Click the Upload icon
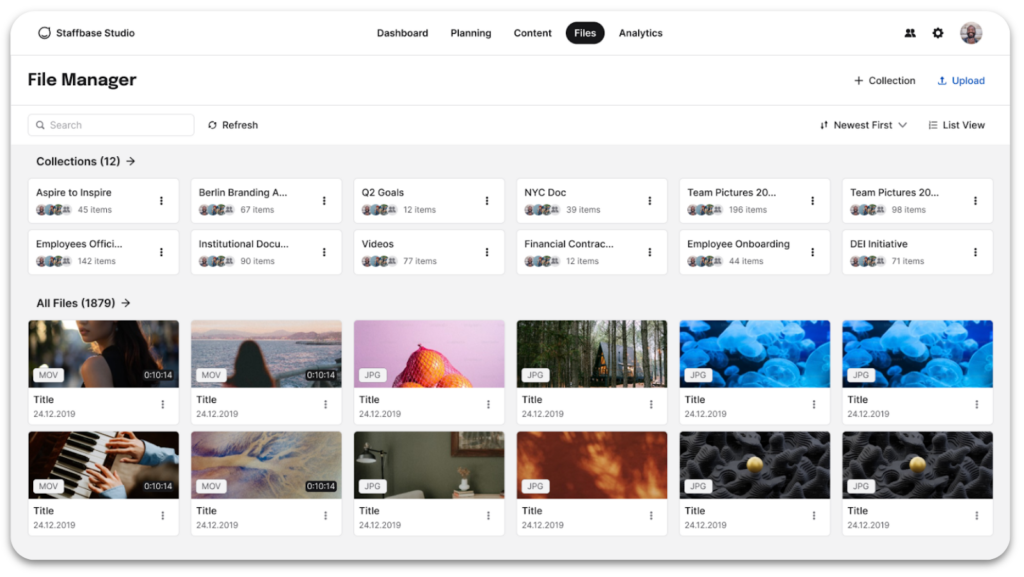 click(x=941, y=80)
